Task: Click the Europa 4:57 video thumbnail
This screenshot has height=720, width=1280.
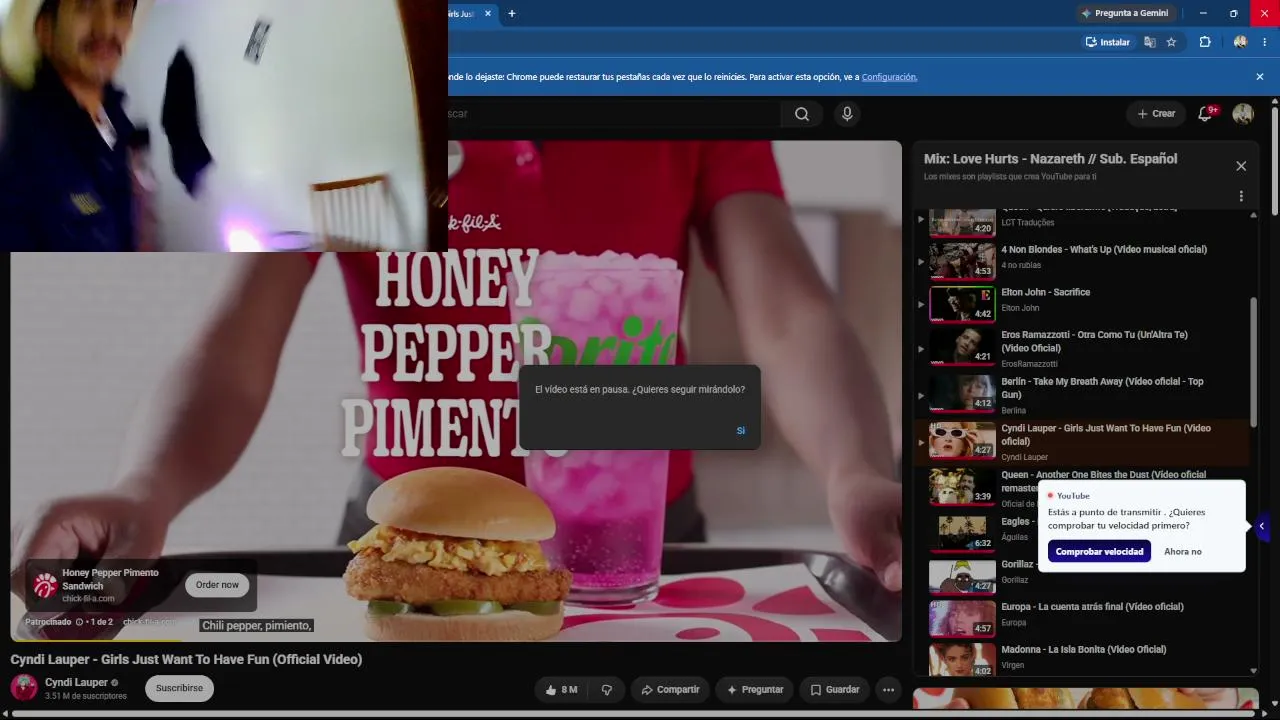Action: pos(962,618)
